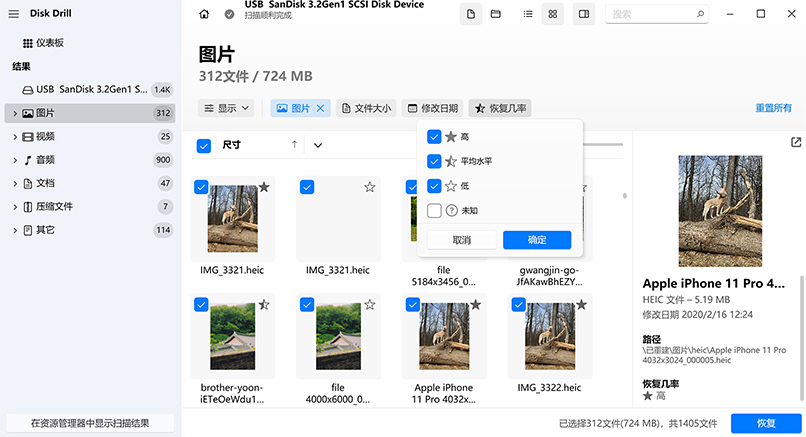The height and width of the screenshot is (437, 806).
Task: Uncheck Apple iPhone 11 Pro thumbnail checkbox
Action: [x=413, y=305]
